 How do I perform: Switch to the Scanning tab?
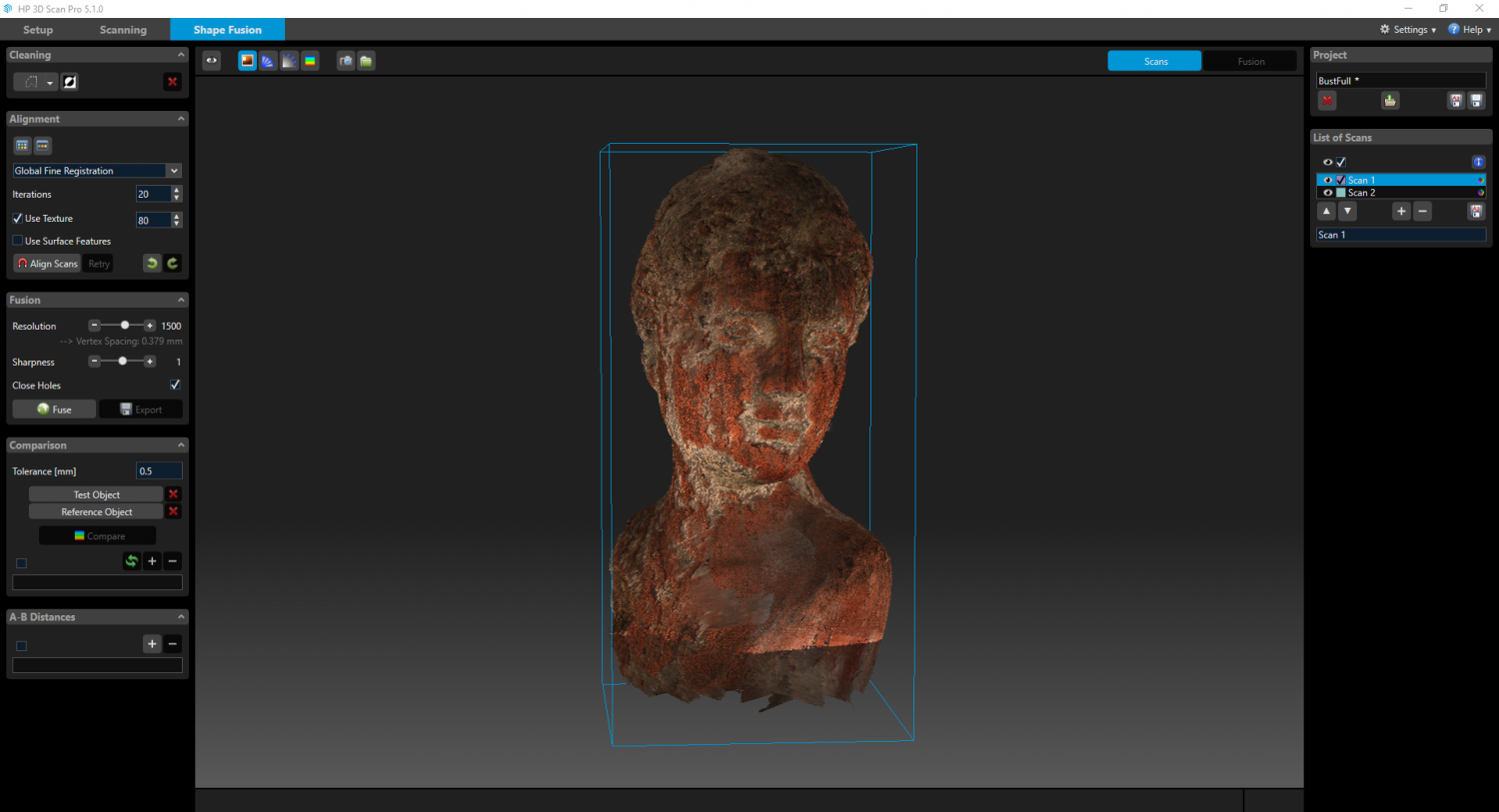coord(122,29)
